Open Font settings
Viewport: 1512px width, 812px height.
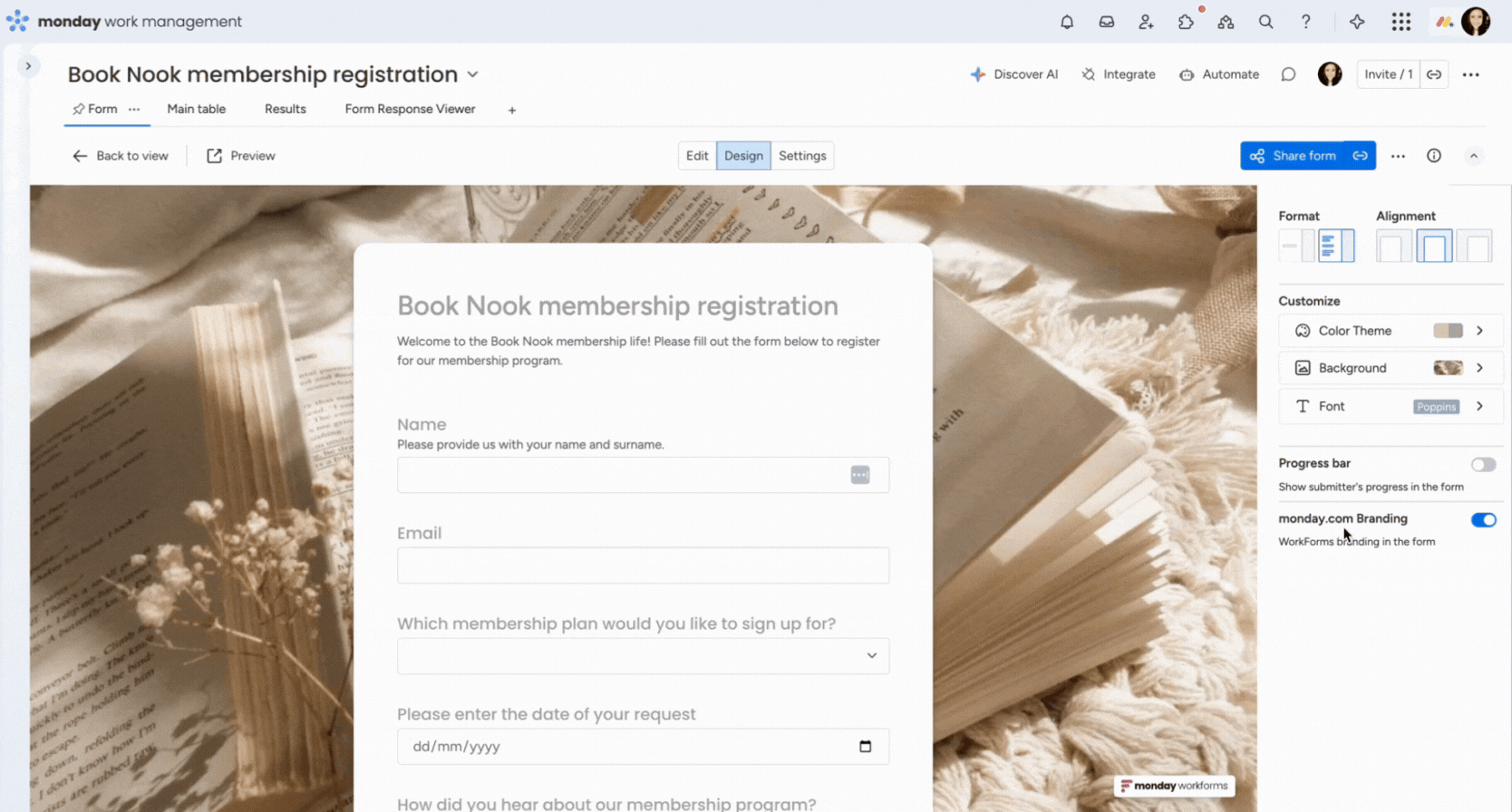[x=1391, y=406]
